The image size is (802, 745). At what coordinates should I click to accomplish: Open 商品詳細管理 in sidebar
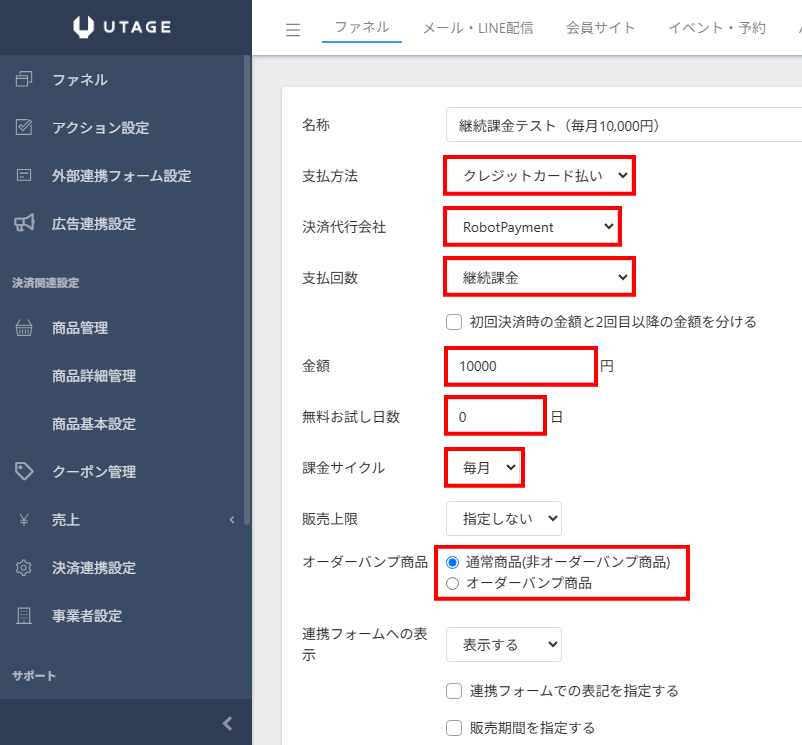click(x=94, y=376)
